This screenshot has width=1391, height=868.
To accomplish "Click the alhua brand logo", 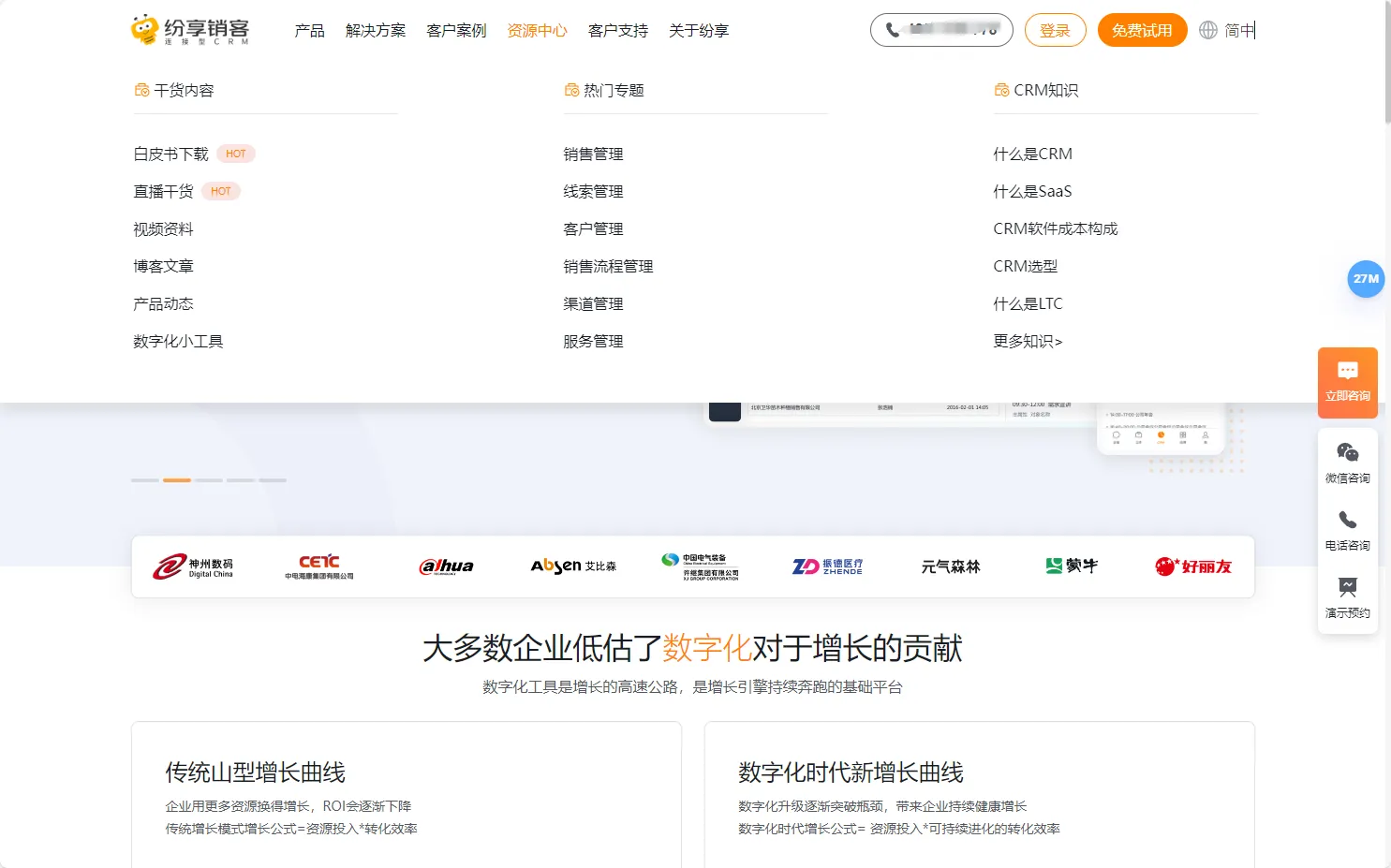I will 446,566.
